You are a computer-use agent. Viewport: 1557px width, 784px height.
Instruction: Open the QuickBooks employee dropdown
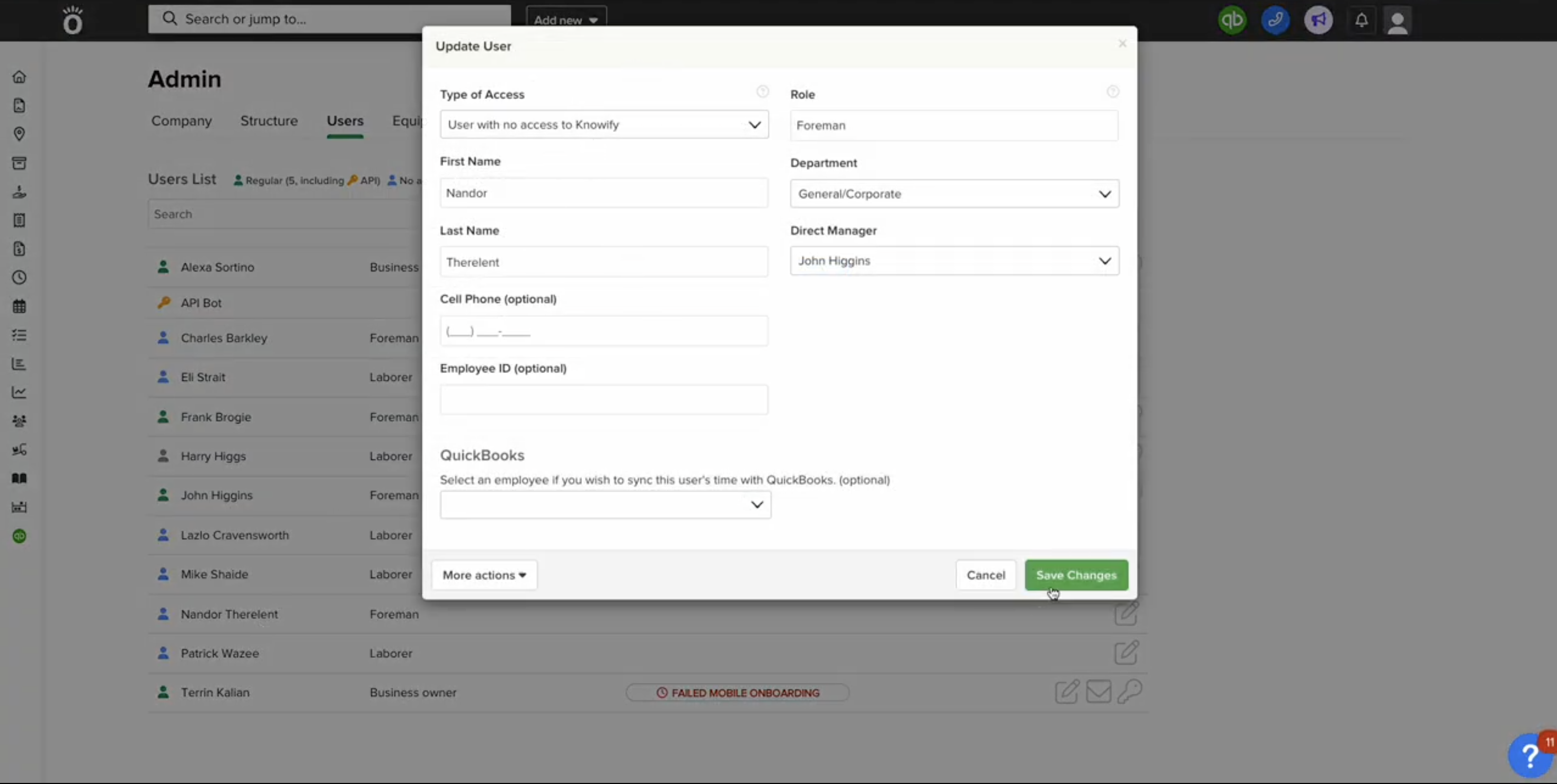(x=605, y=504)
